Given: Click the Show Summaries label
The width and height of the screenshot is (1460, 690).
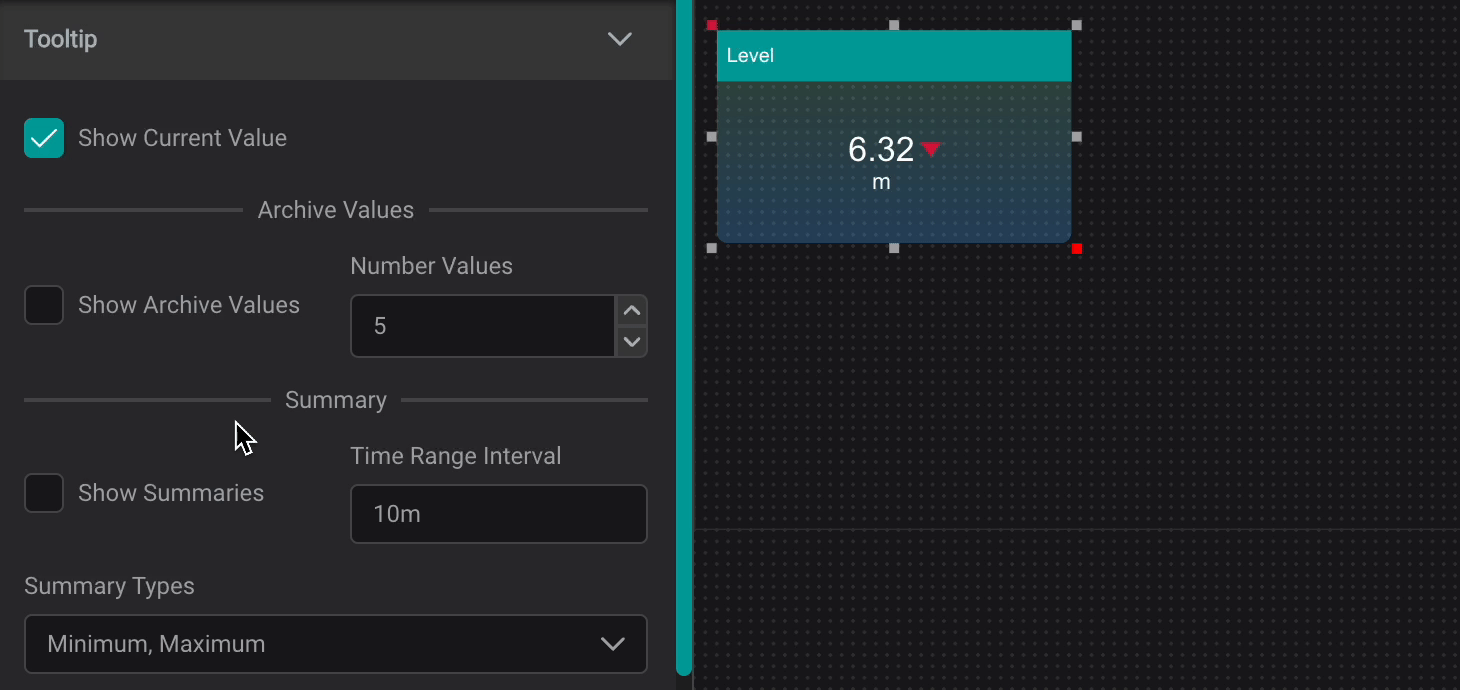Looking at the screenshot, I should point(171,493).
